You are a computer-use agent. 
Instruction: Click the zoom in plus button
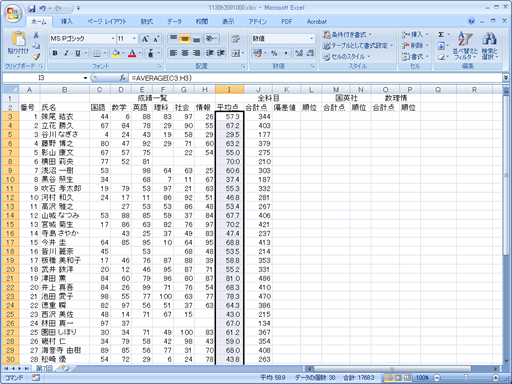[x=496, y=378]
